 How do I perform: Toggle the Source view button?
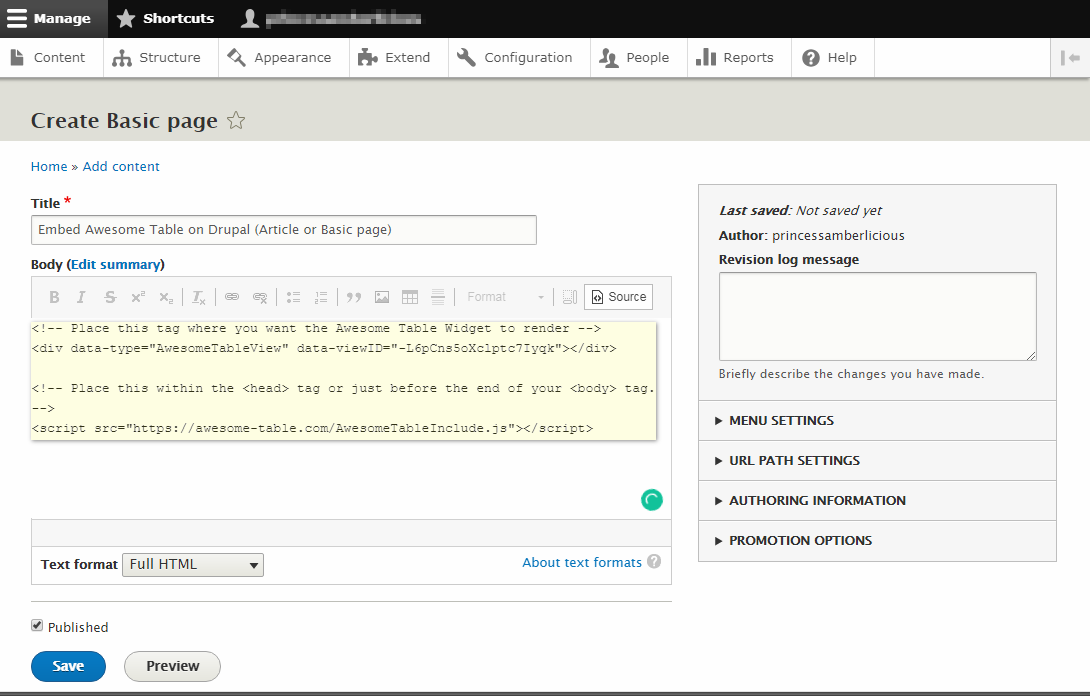(x=619, y=297)
